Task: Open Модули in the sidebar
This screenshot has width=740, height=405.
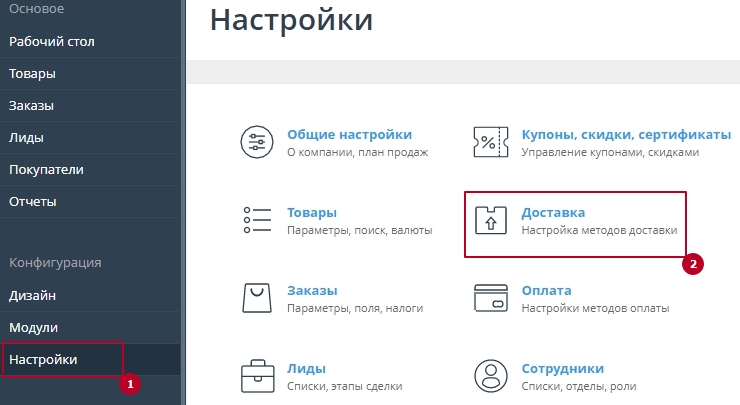Action: [x=33, y=328]
